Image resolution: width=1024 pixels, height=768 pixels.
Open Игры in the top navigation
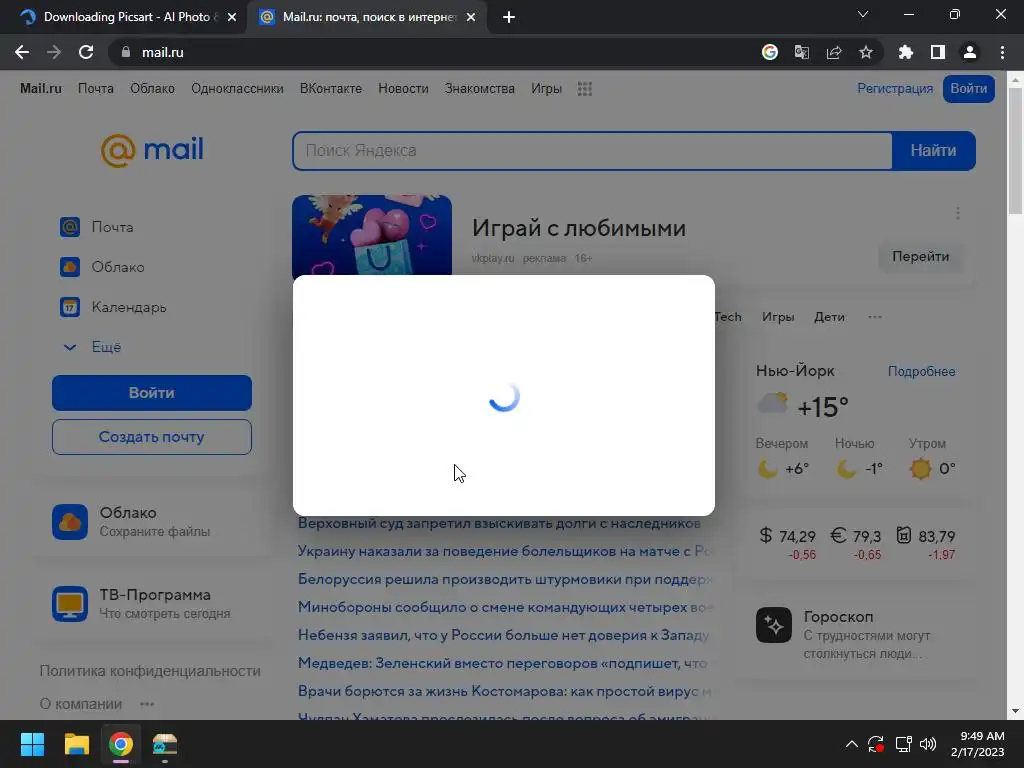point(546,88)
